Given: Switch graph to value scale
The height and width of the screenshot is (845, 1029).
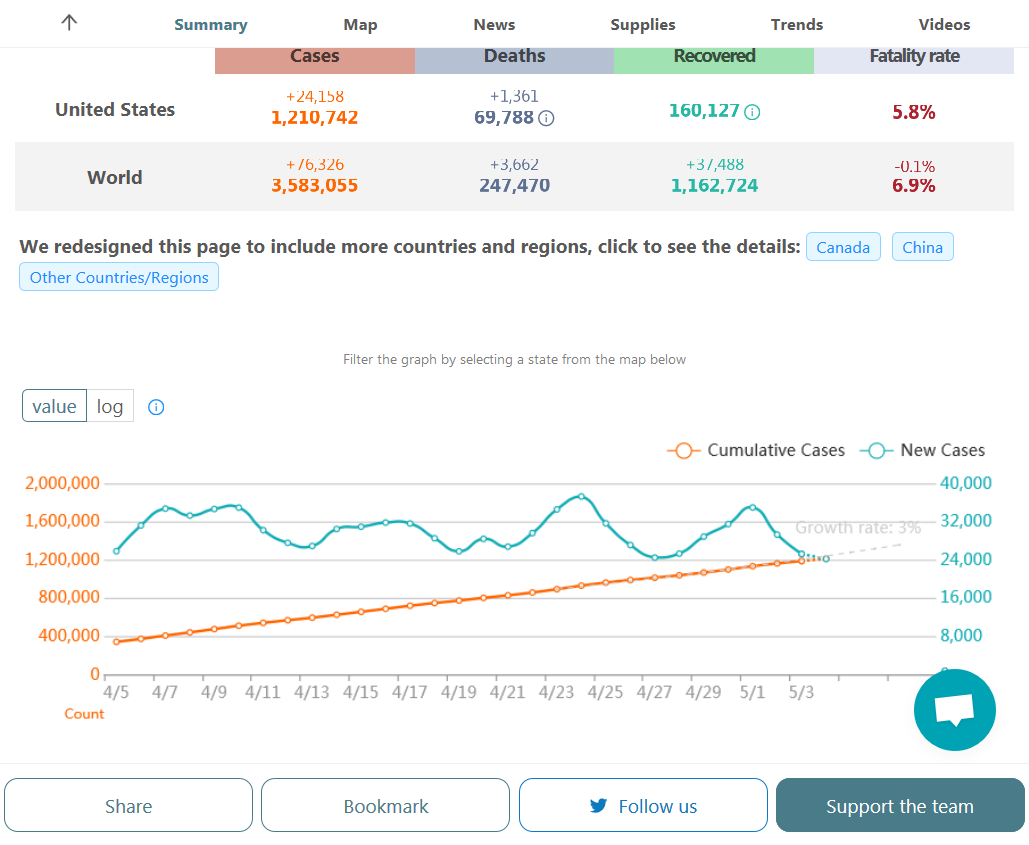Looking at the screenshot, I should [54, 406].
